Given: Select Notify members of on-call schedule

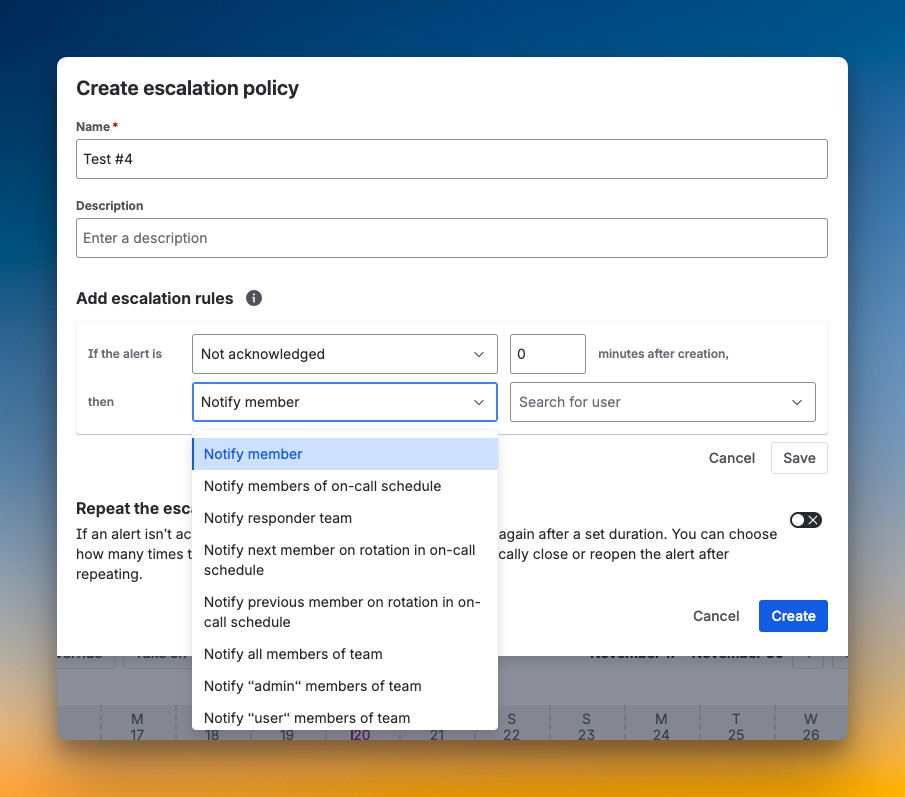Looking at the screenshot, I should coord(322,486).
